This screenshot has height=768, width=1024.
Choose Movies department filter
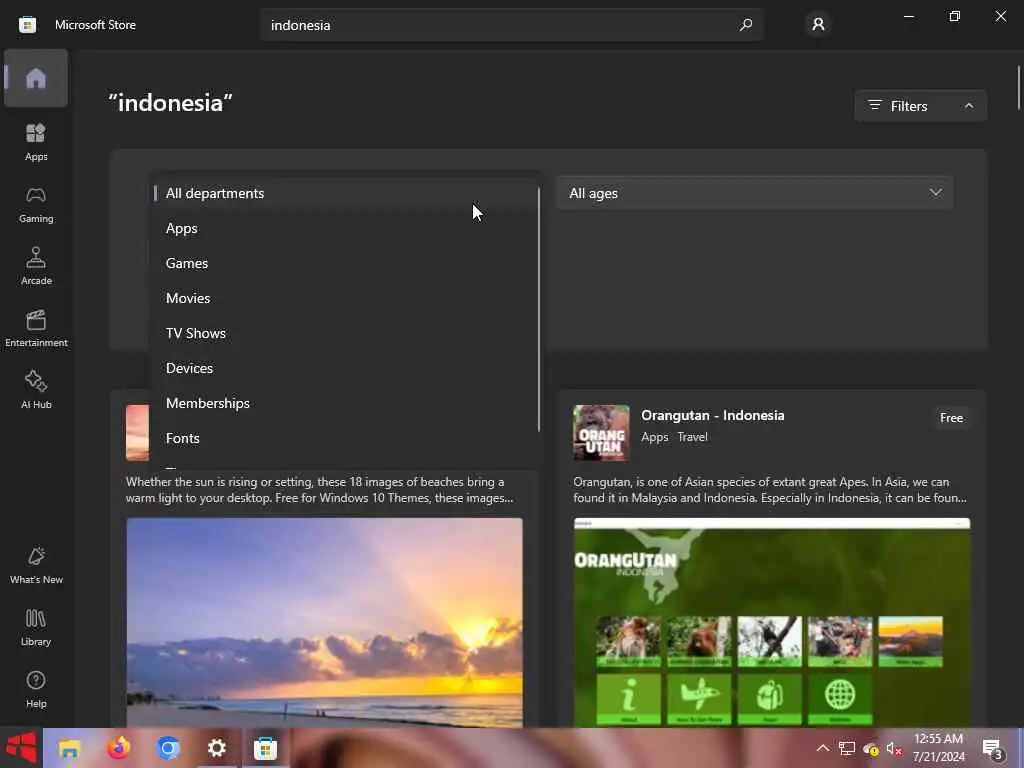344,298
